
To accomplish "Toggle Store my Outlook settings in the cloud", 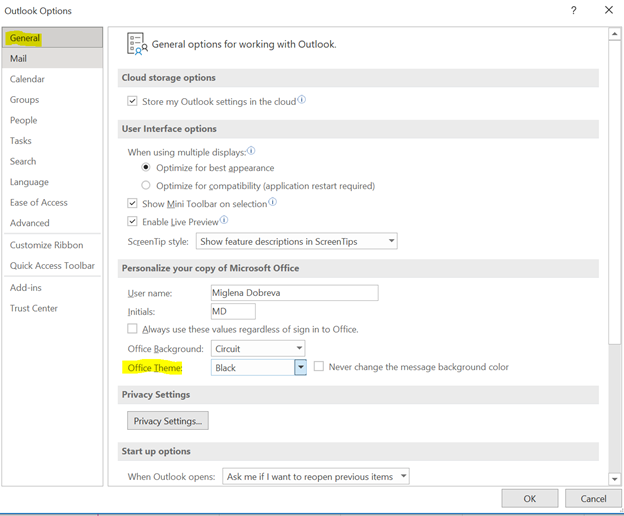I will click(132, 101).
